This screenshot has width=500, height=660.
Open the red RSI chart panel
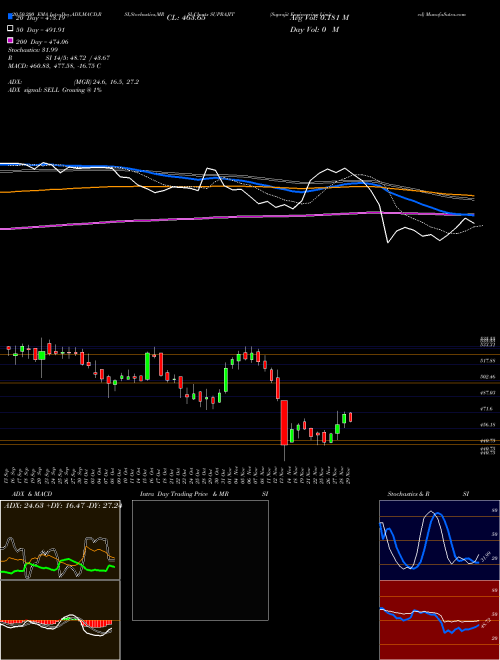click(439, 620)
